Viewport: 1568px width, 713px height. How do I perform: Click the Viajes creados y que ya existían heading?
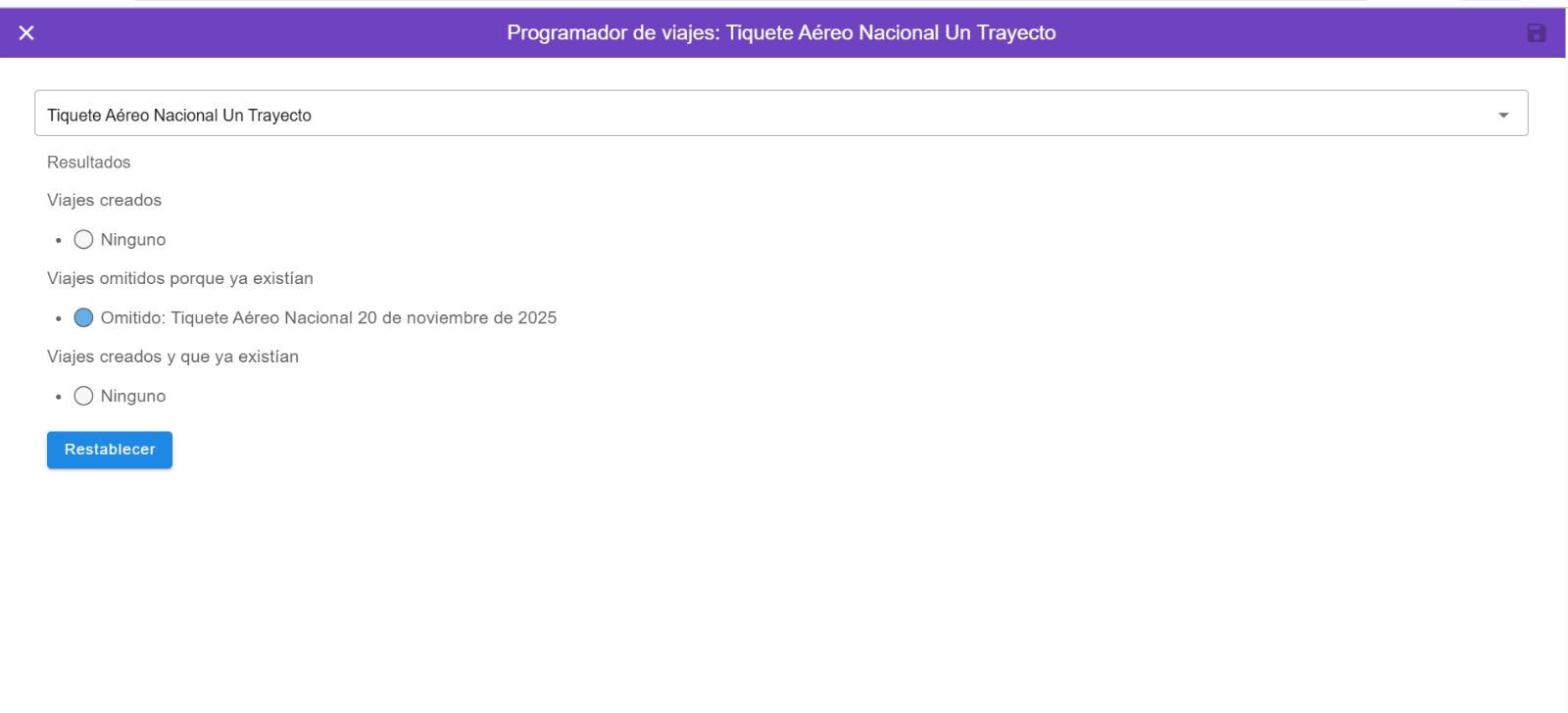tap(172, 357)
